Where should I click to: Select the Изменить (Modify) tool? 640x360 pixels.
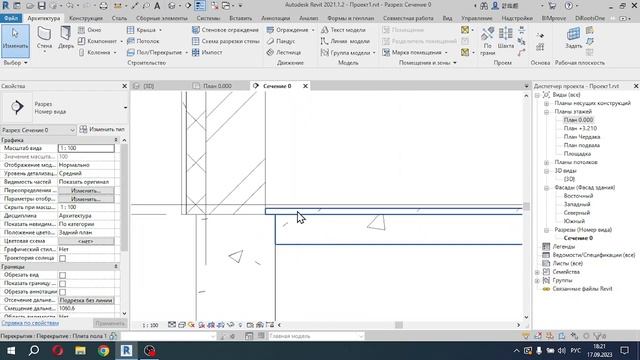[x=15, y=40]
